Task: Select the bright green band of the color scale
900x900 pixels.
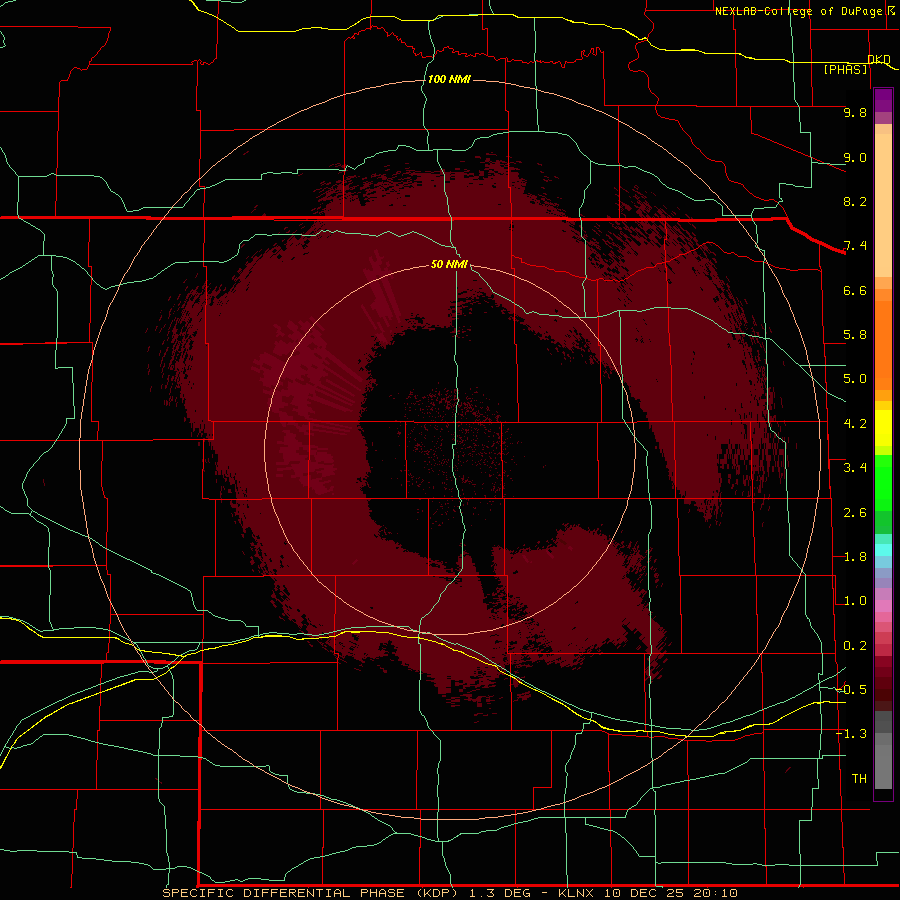Action: click(883, 482)
